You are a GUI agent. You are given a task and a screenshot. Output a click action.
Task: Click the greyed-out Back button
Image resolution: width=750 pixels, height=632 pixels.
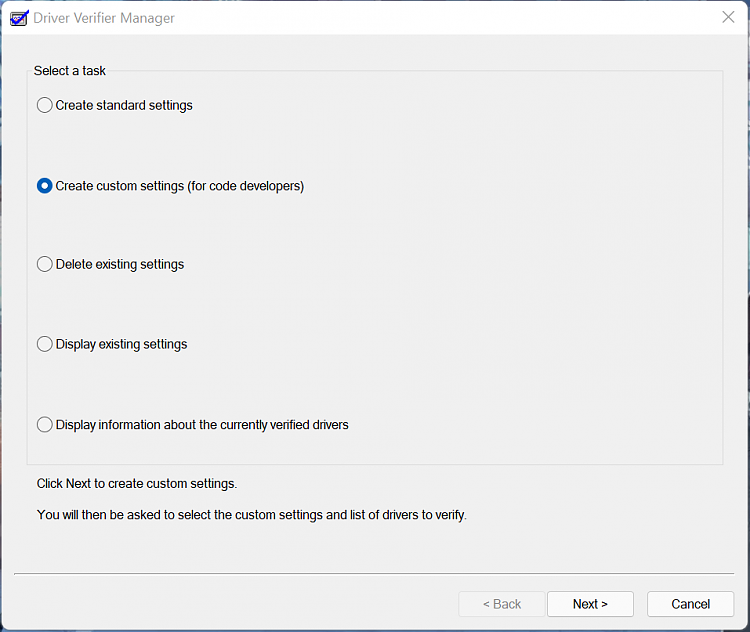[x=502, y=604]
